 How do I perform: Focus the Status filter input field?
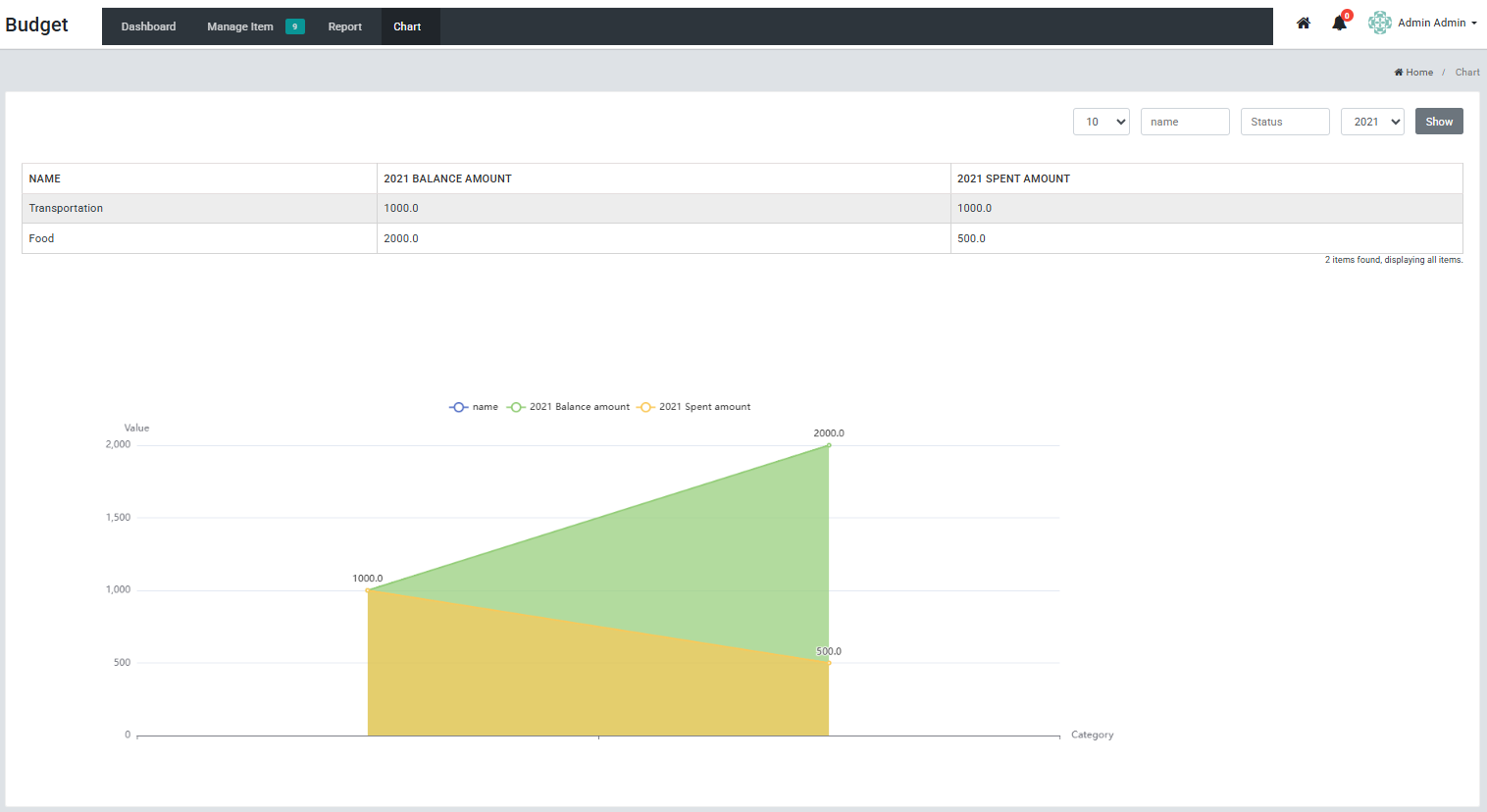1285,122
